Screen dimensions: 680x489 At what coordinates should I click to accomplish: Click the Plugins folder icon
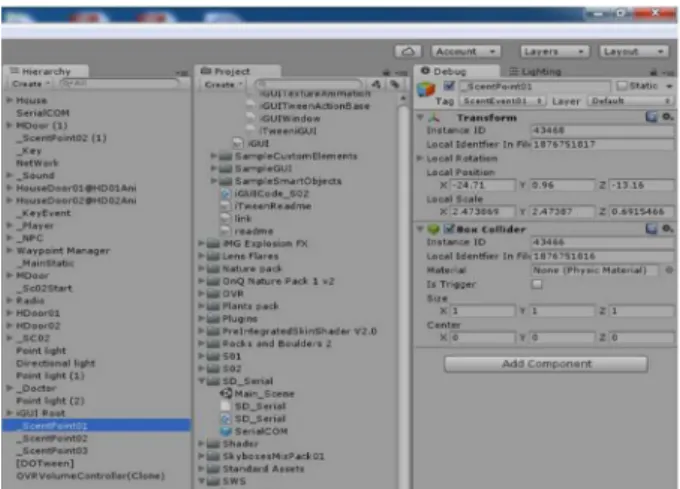213,319
